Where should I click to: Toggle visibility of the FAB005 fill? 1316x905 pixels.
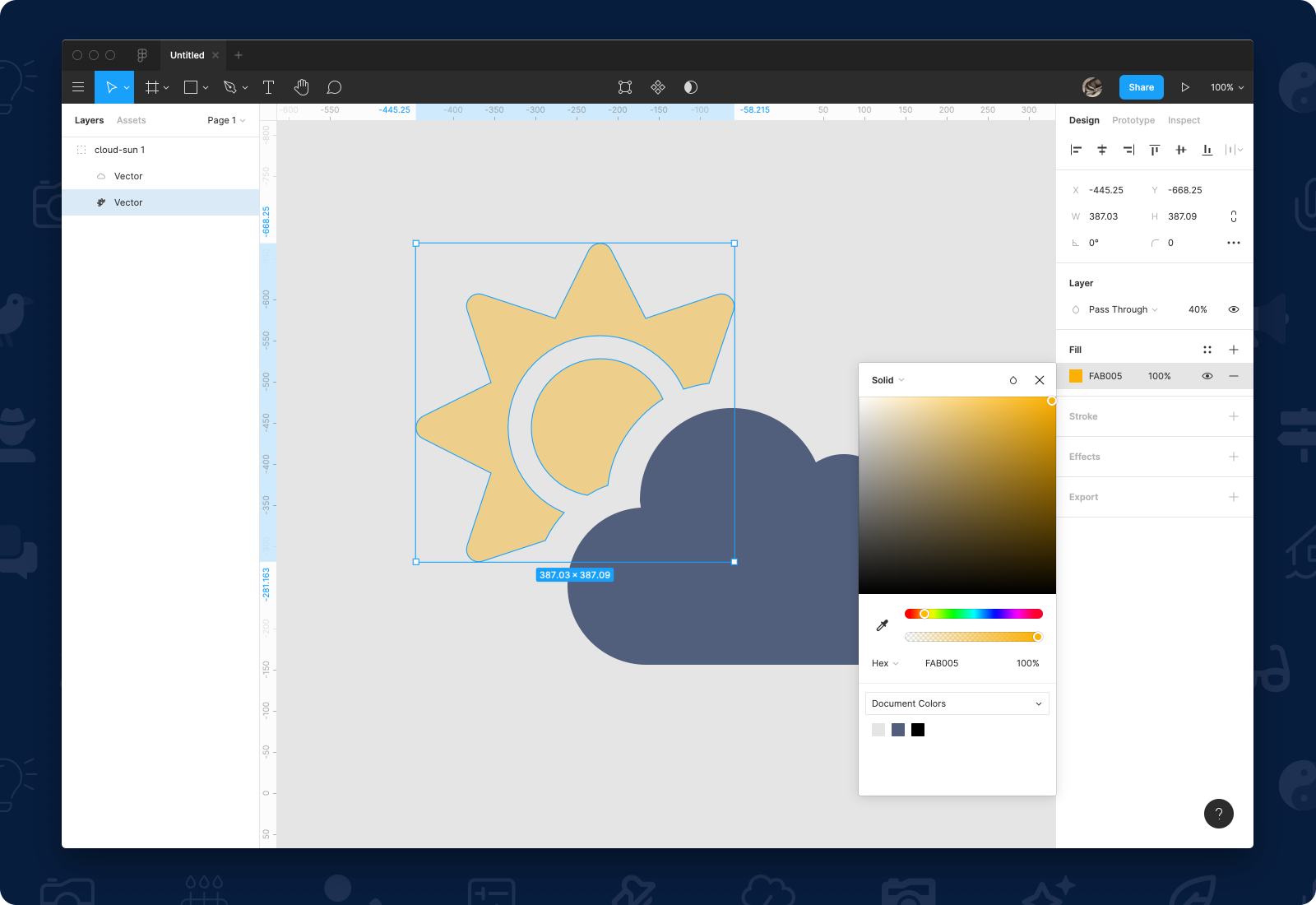pos(1207,376)
